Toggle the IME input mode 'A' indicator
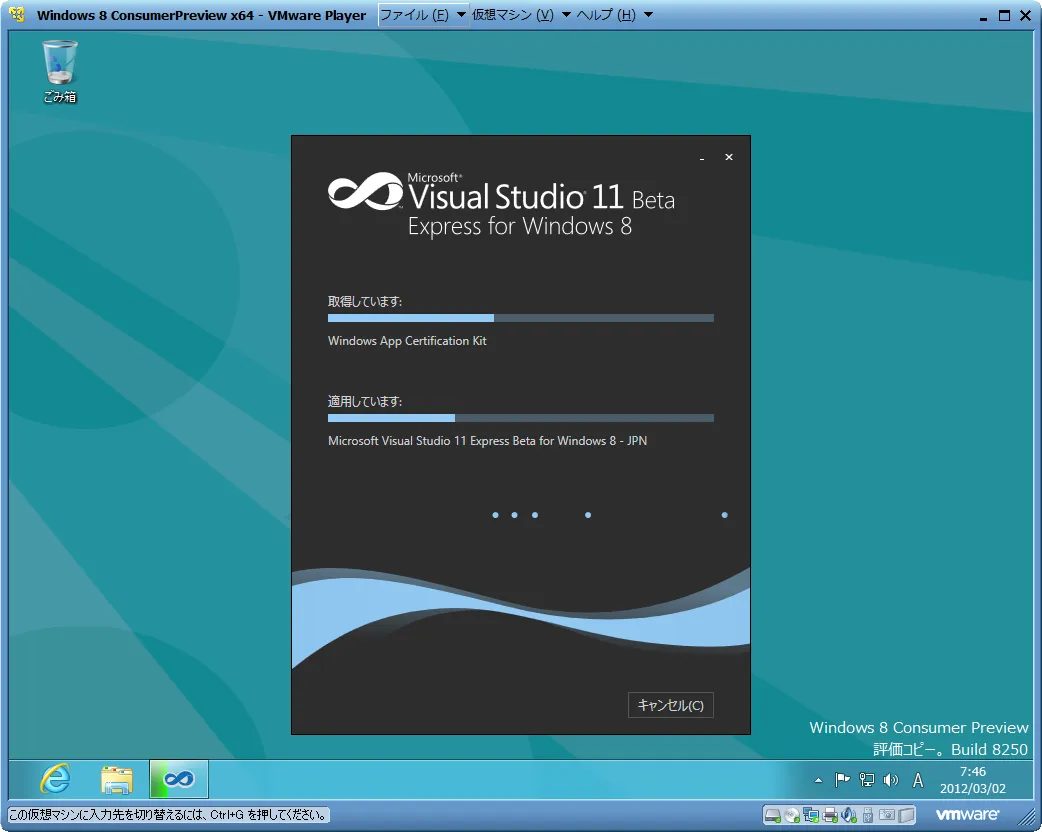The width and height of the screenshot is (1042, 832). point(918,780)
